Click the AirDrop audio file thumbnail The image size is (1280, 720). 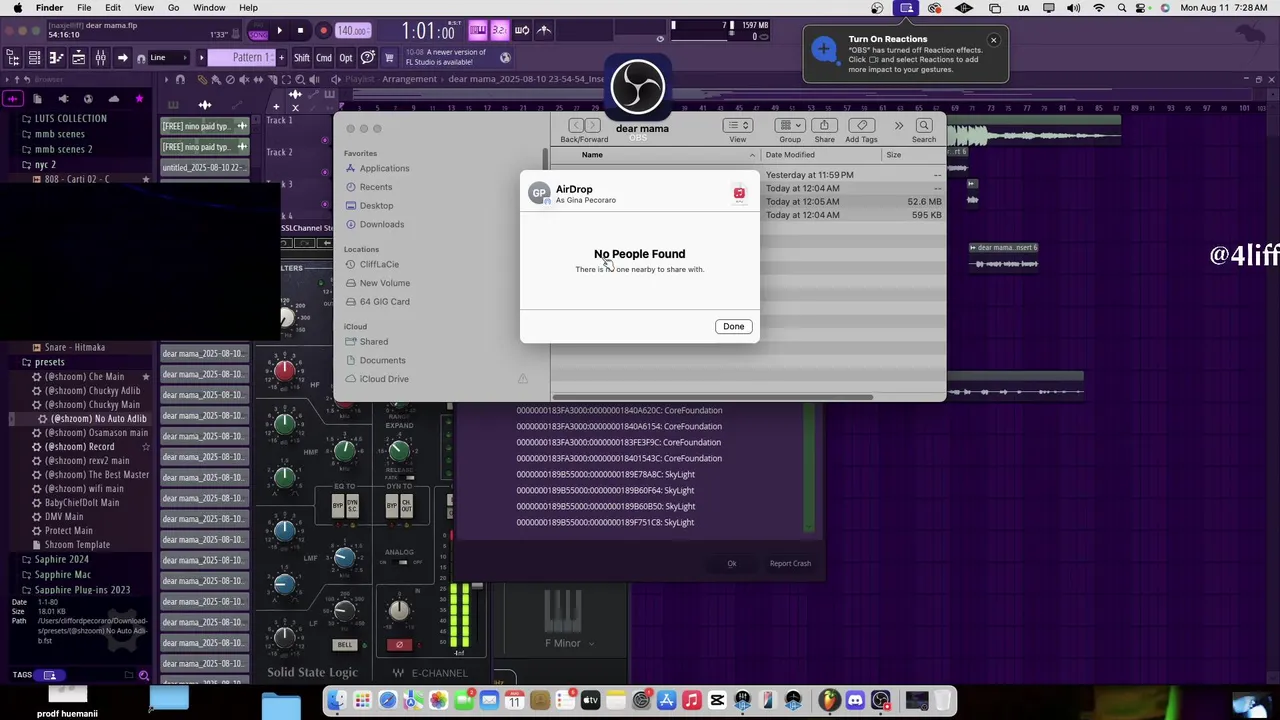coord(739,193)
